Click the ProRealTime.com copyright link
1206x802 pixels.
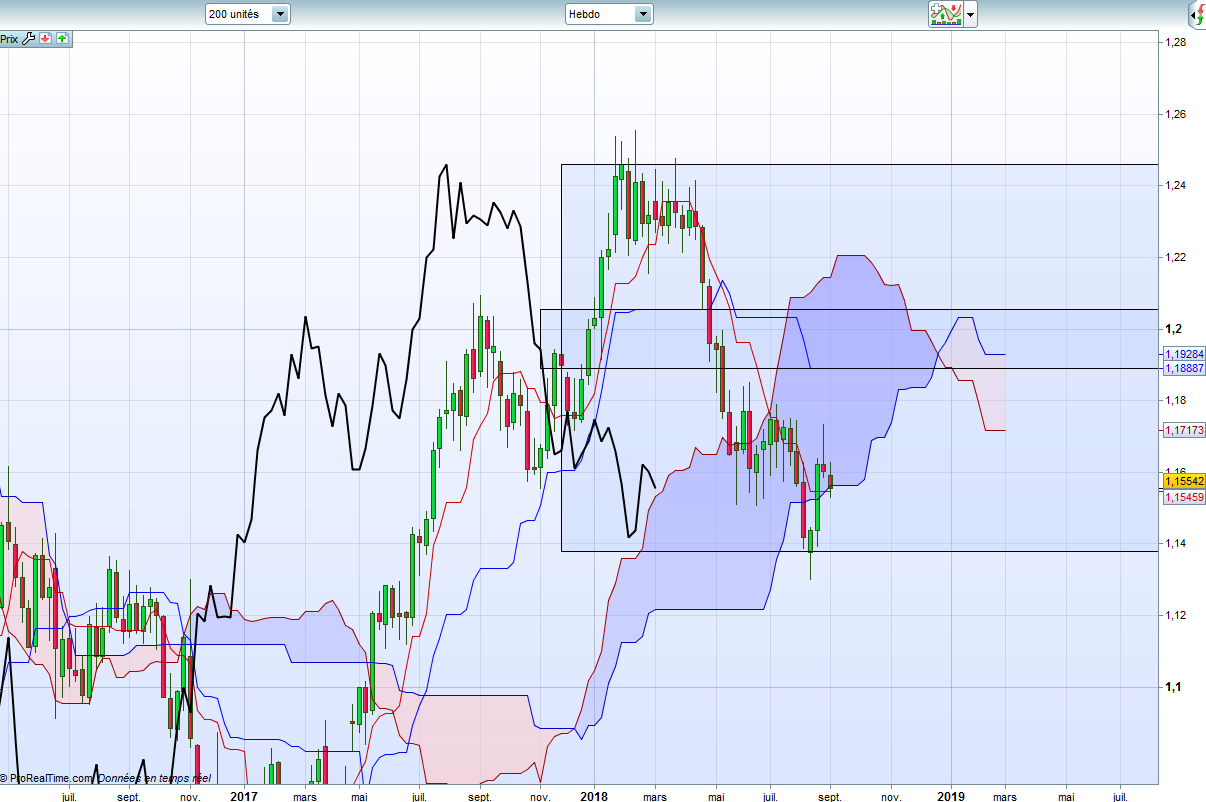[50, 778]
